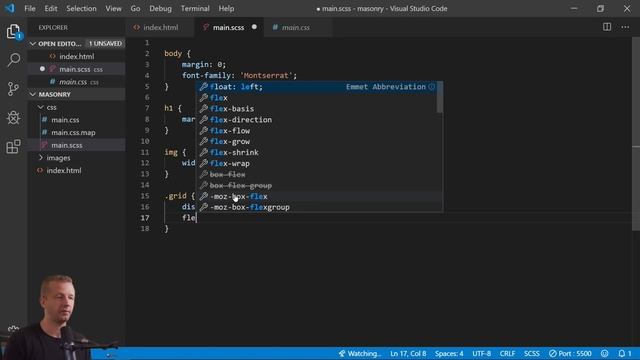Click Ln 17, Col 8 to go to line
This screenshot has height=360, width=640.
[x=408, y=353]
